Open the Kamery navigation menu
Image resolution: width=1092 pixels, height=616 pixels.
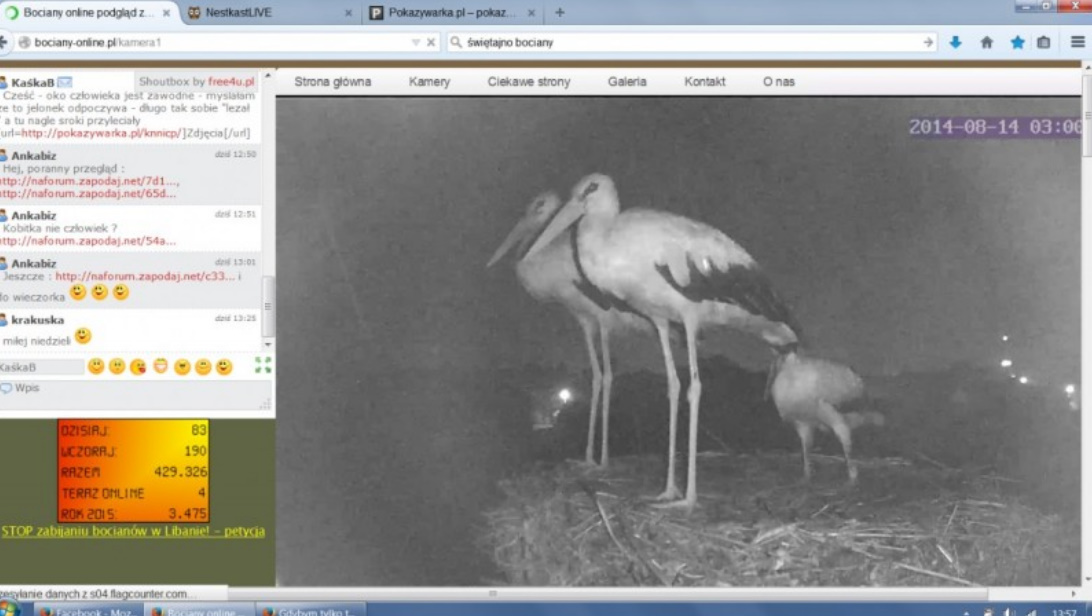pos(429,82)
